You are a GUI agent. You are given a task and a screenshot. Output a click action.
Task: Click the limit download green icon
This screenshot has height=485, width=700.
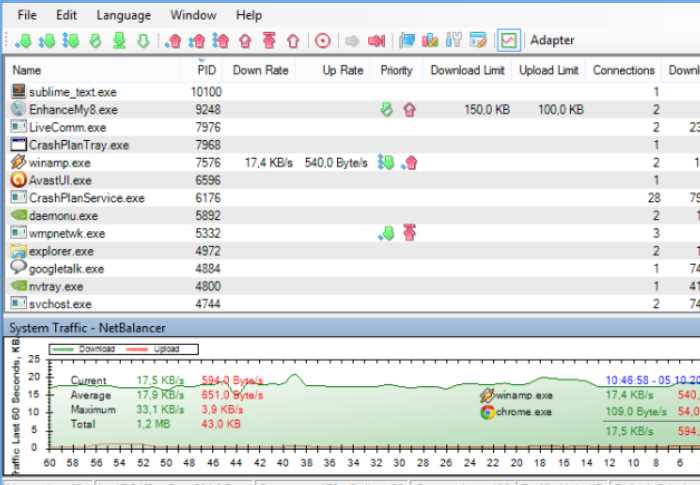[95, 41]
